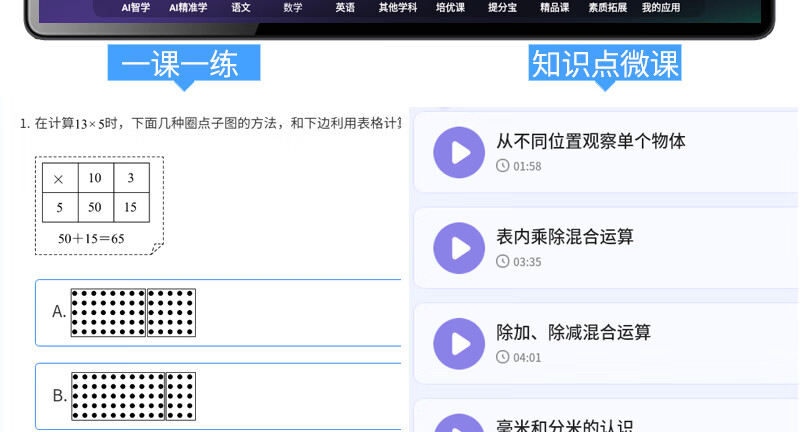This screenshot has height=432, width=800.
Task: Click clock icon next to 01:58
Action: [503, 166]
